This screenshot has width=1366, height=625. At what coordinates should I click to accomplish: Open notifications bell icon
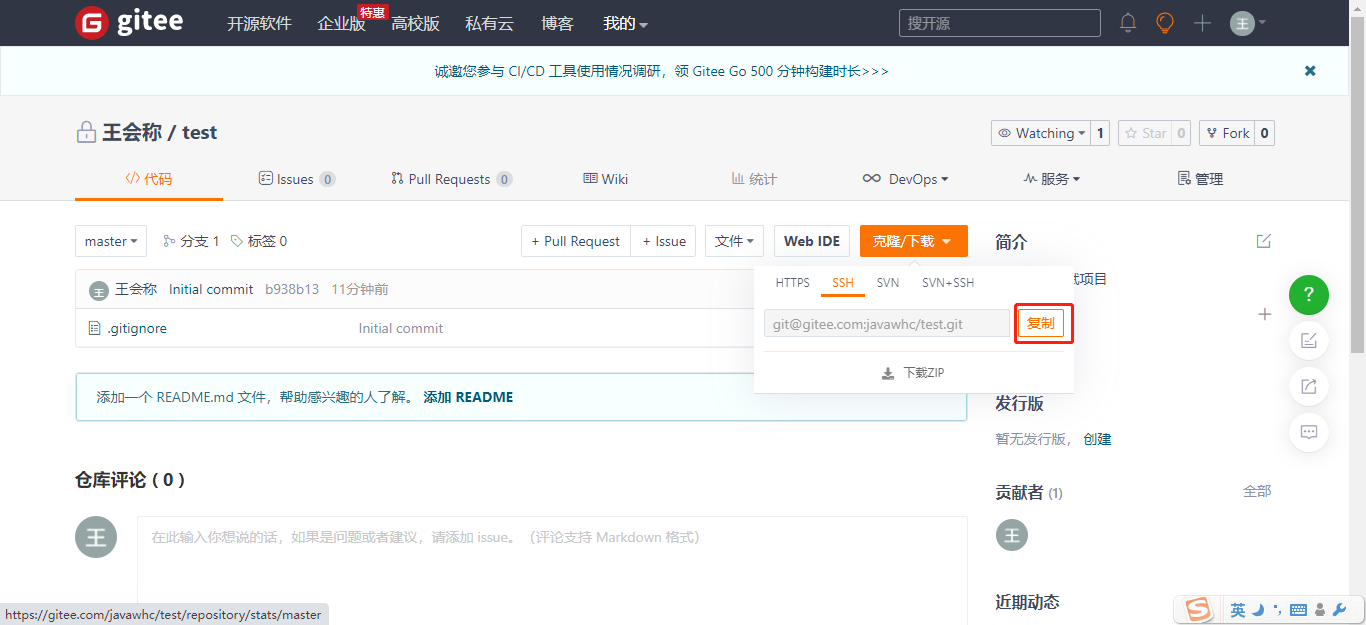pyautogui.click(x=1128, y=23)
